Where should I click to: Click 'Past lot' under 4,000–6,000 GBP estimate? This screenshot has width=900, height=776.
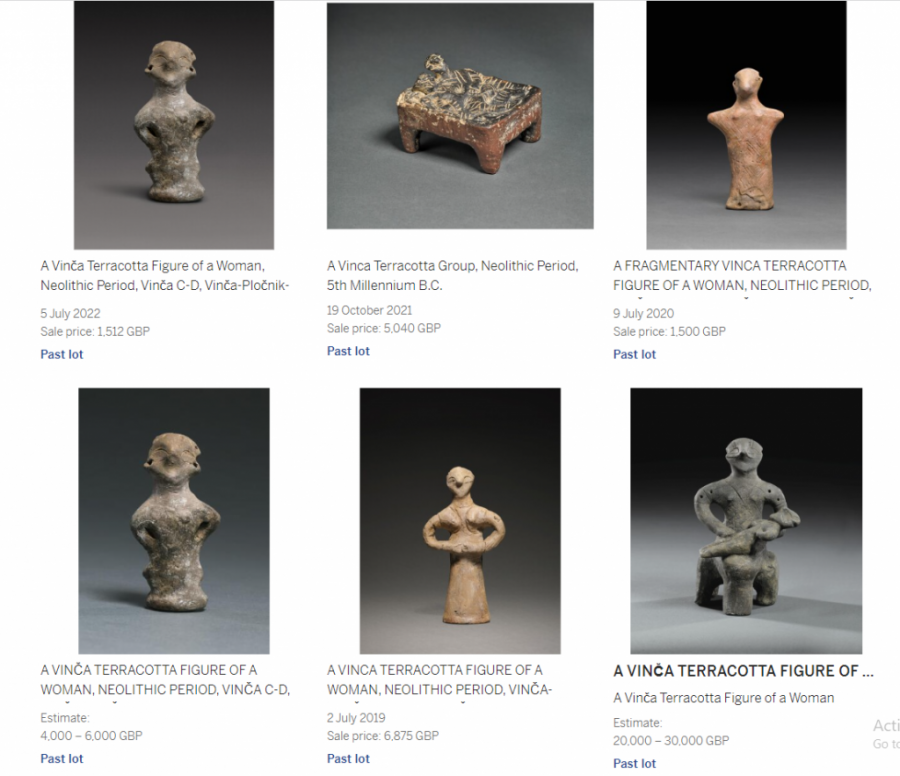point(61,758)
